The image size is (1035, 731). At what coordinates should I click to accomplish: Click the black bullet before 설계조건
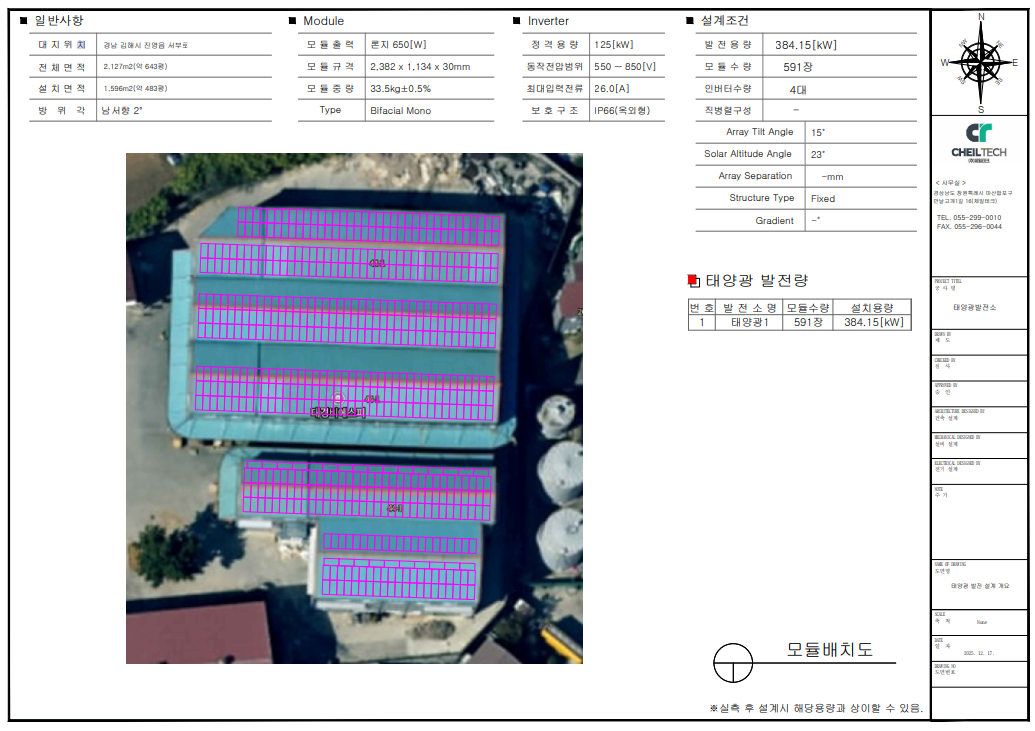click(x=689, y=21)
